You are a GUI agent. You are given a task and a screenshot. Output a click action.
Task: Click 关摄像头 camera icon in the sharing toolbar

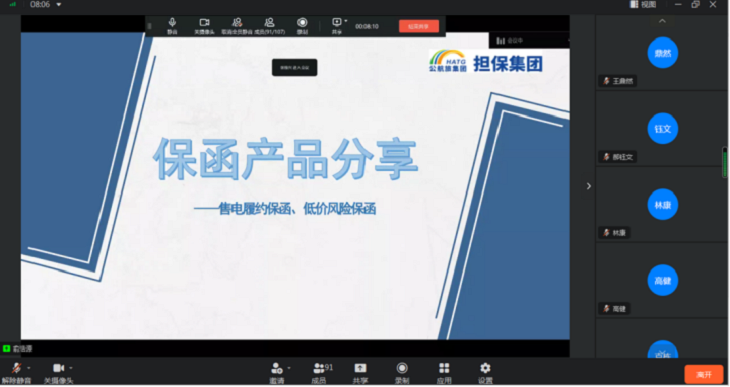click(x=204, y=22)
